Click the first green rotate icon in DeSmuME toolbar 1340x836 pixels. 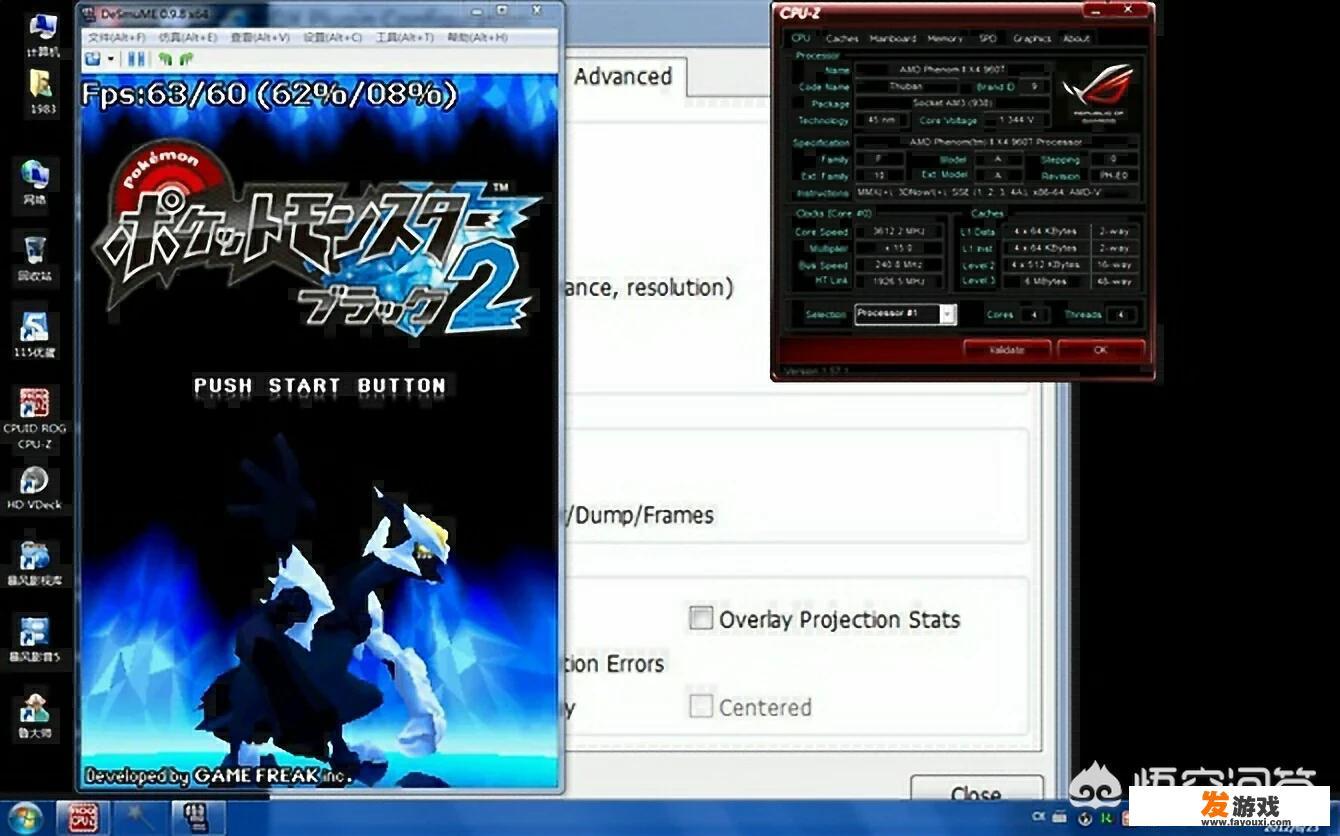[x=165, y=60]
